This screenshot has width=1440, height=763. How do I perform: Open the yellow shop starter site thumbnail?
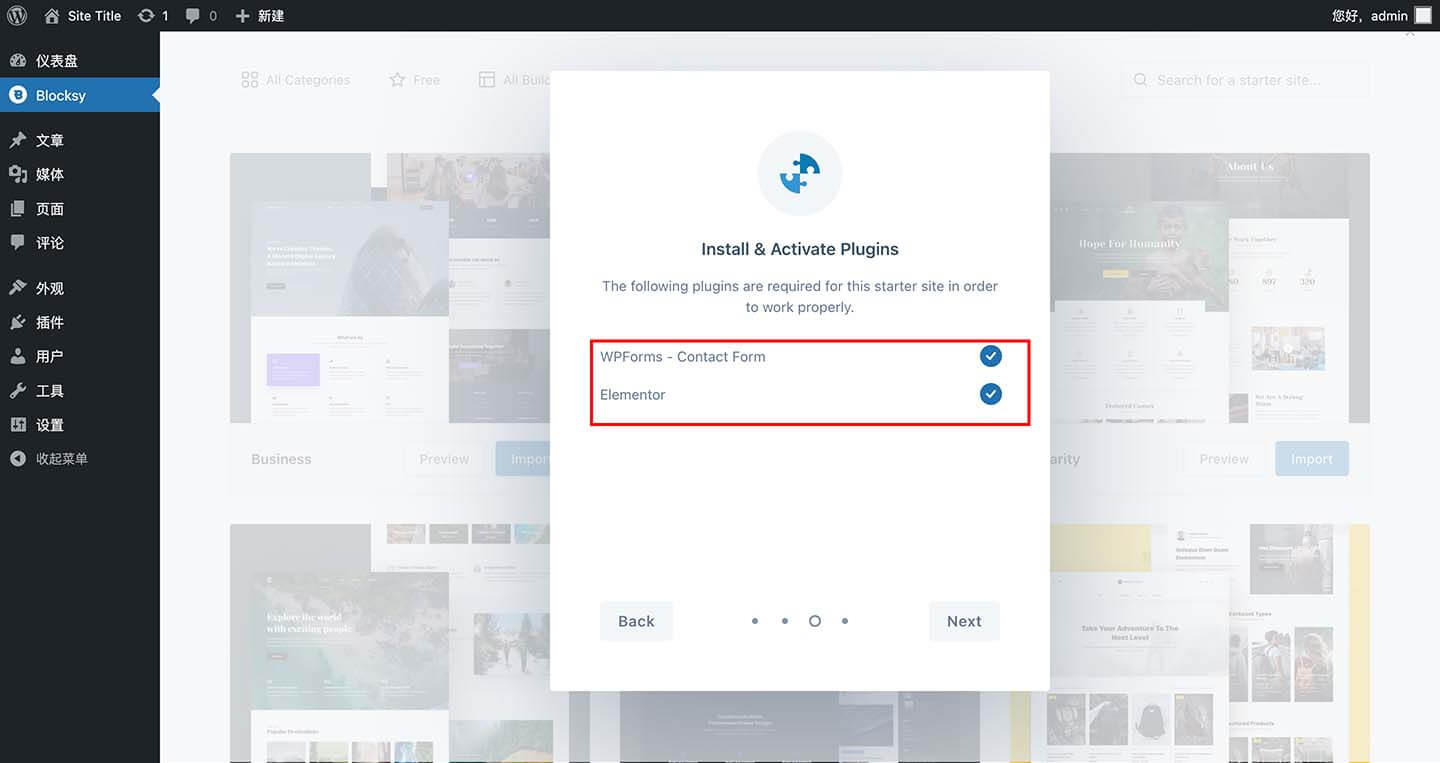[x=1209, y=643]
